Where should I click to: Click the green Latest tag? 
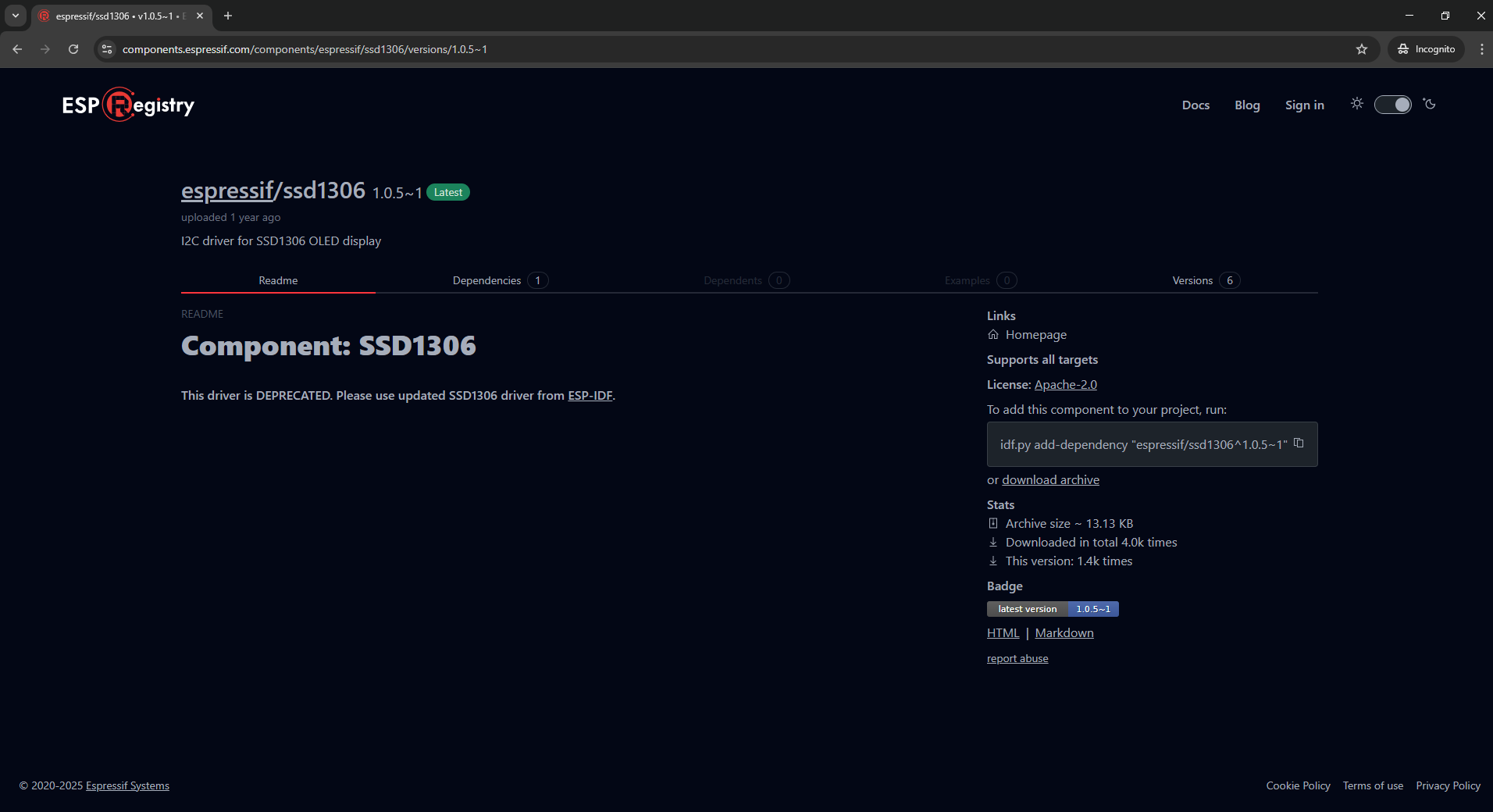tap(448, 193)
